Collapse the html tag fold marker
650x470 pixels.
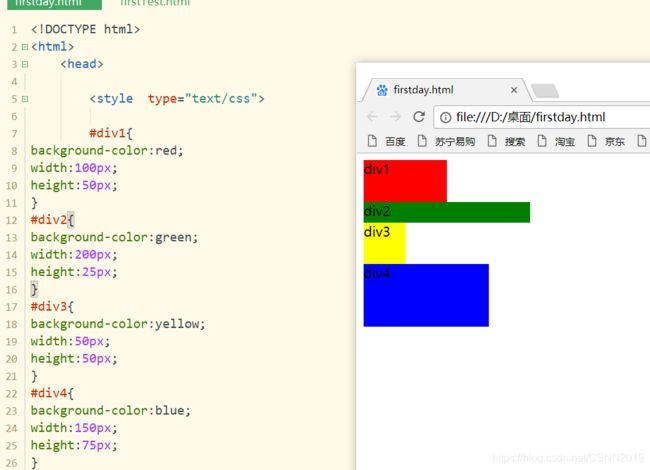tap(24, 47)
